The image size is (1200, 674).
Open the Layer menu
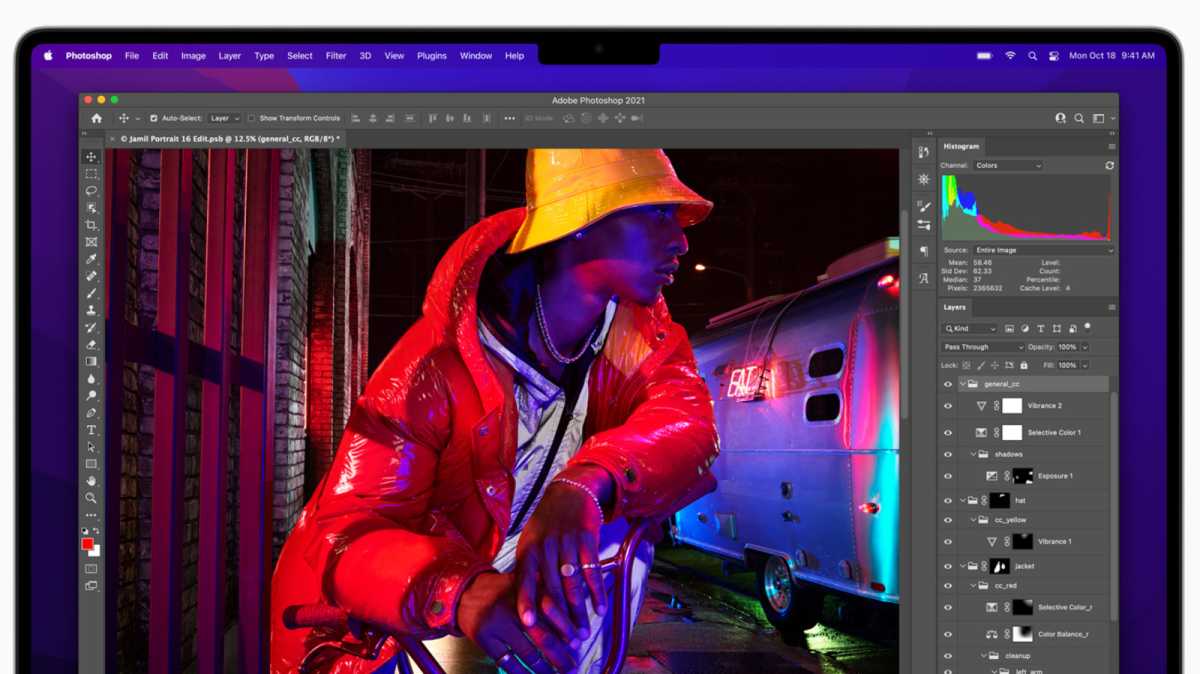tap(230, 56)
